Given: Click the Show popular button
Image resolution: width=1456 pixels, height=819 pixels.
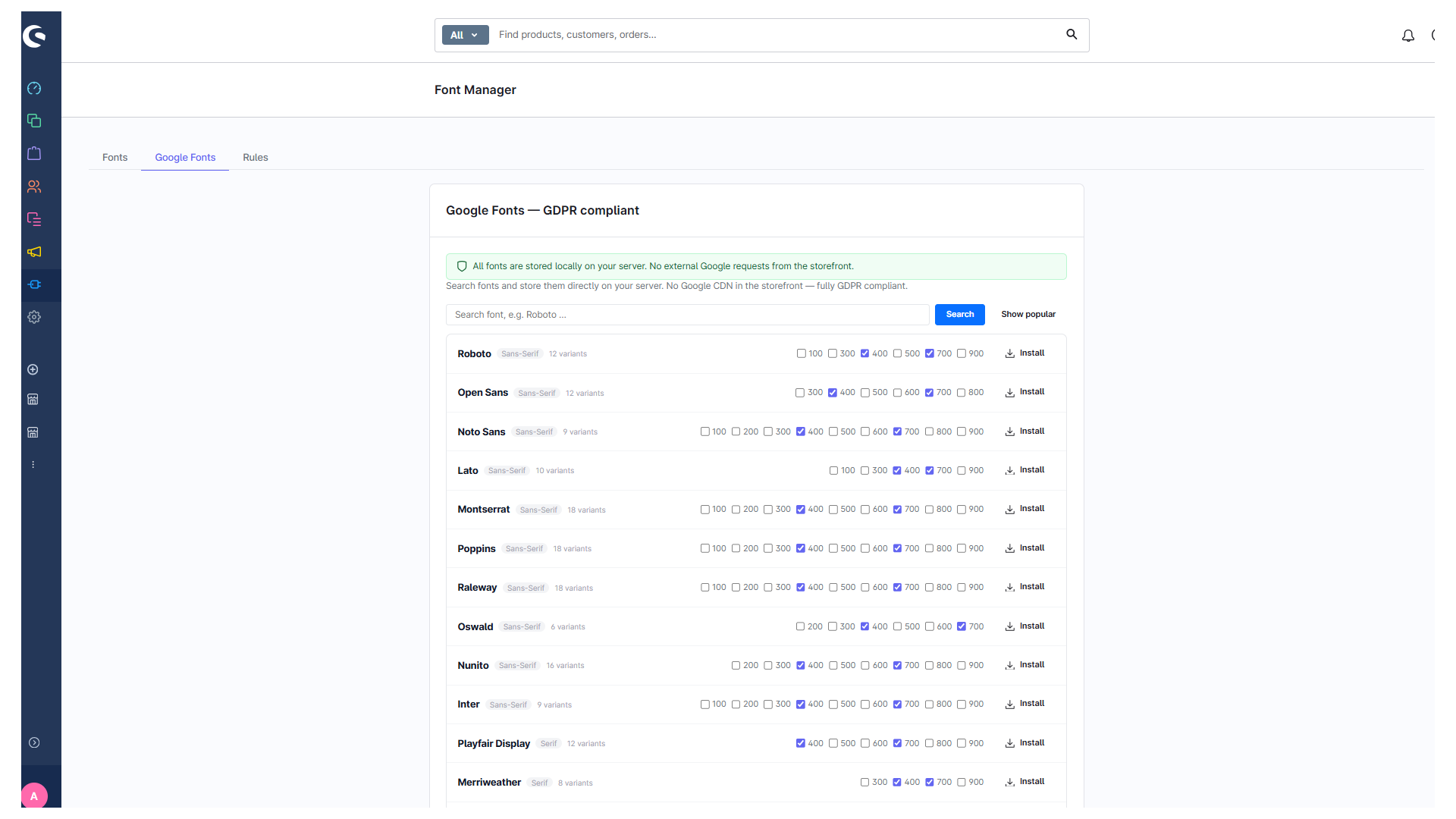Looking at the screenshot, I should (1028, 315).
